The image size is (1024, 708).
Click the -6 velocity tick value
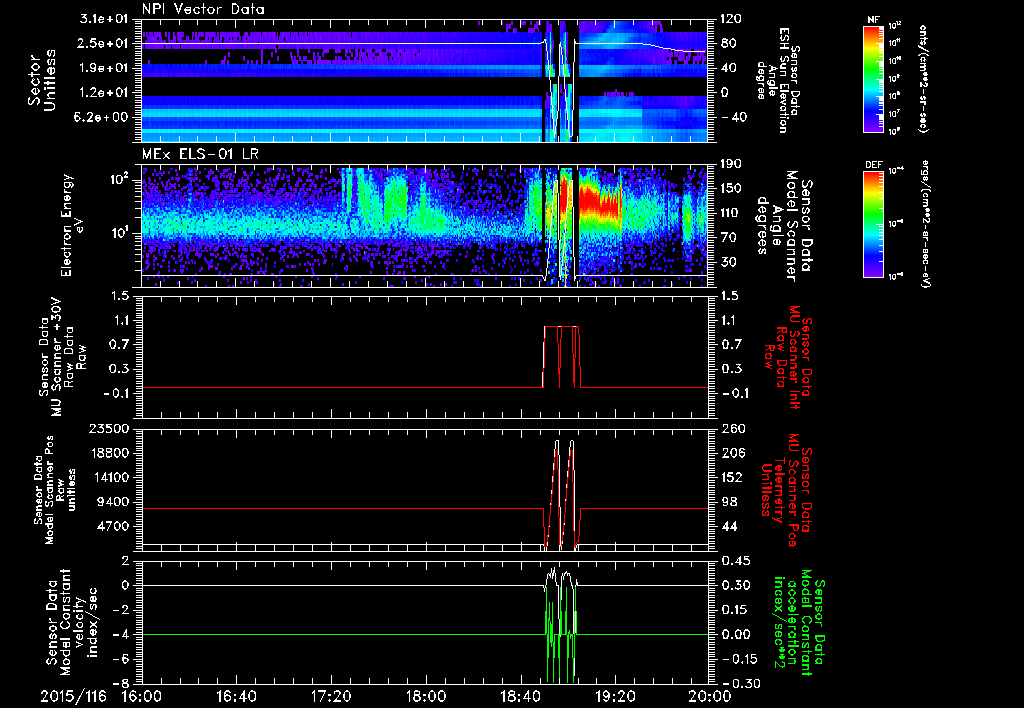point(122,659)
